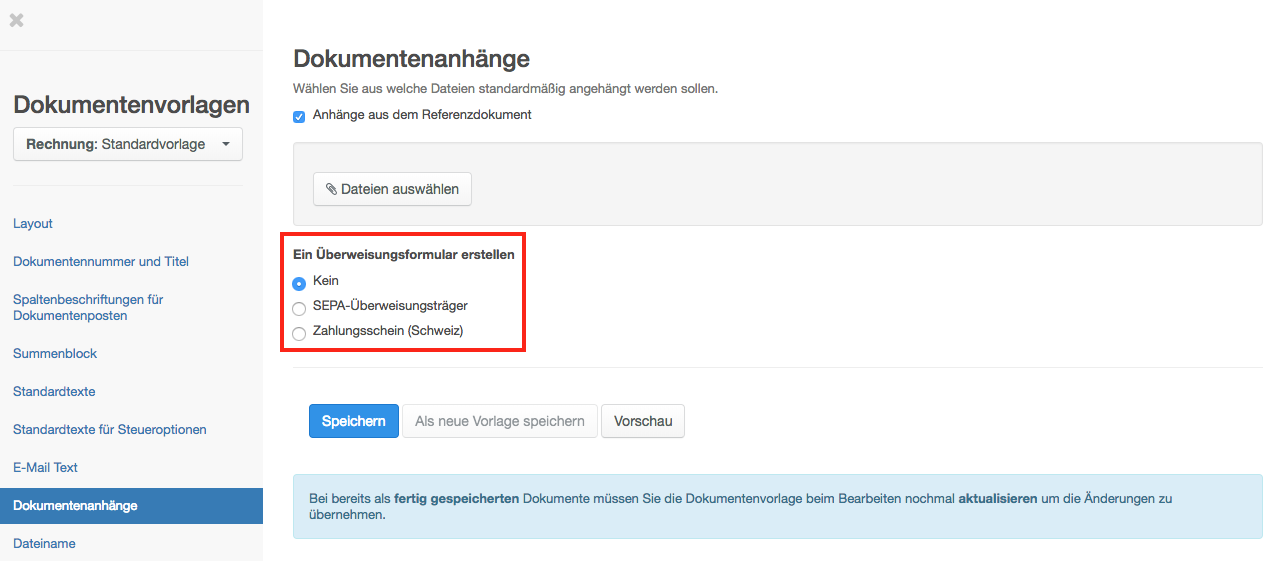Go to E-Mail Text settings
Screen dimensions: 1272x561
click(45, 467)
